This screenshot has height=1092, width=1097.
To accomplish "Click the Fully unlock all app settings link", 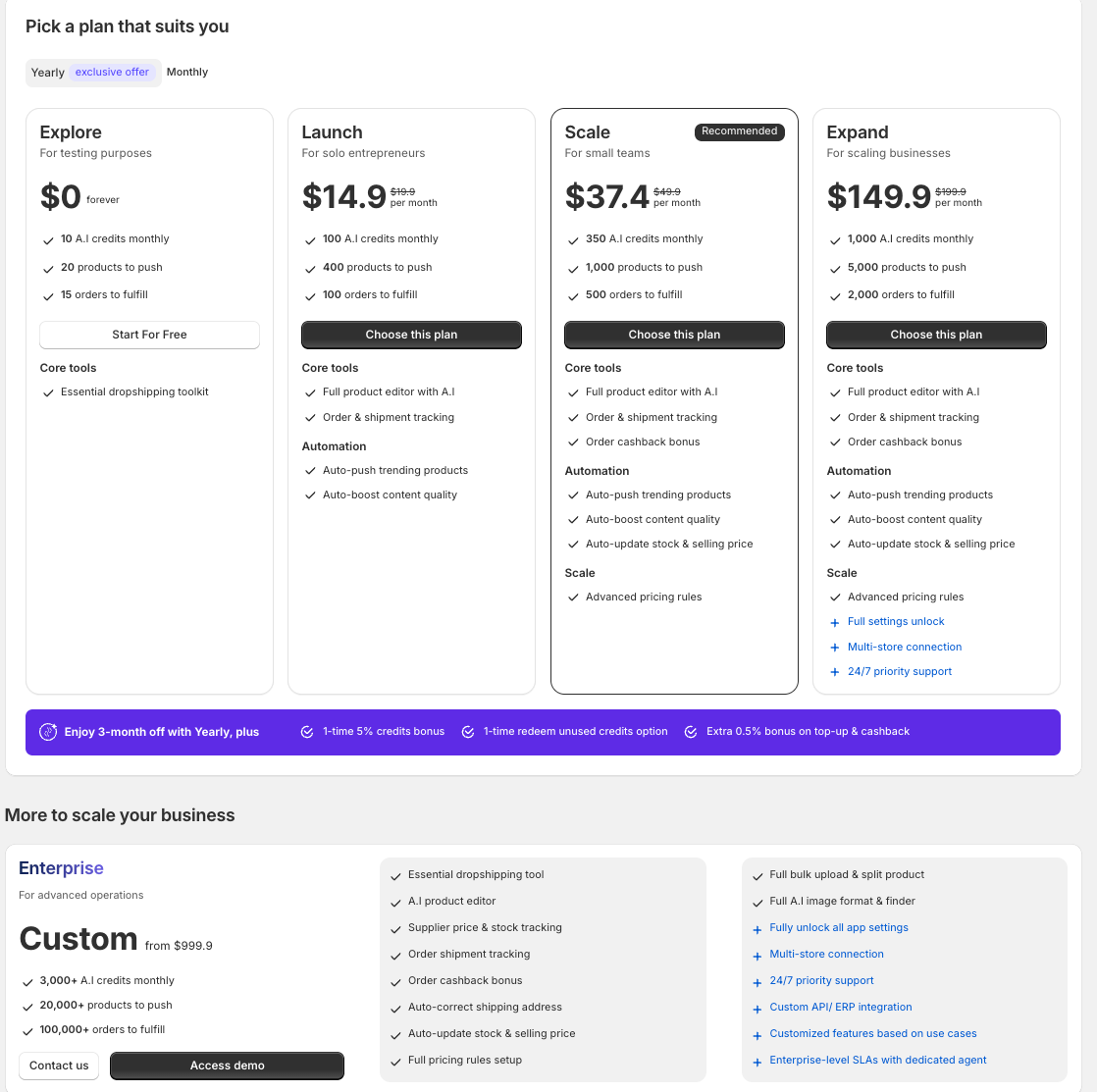I will [x=839, y=927].
